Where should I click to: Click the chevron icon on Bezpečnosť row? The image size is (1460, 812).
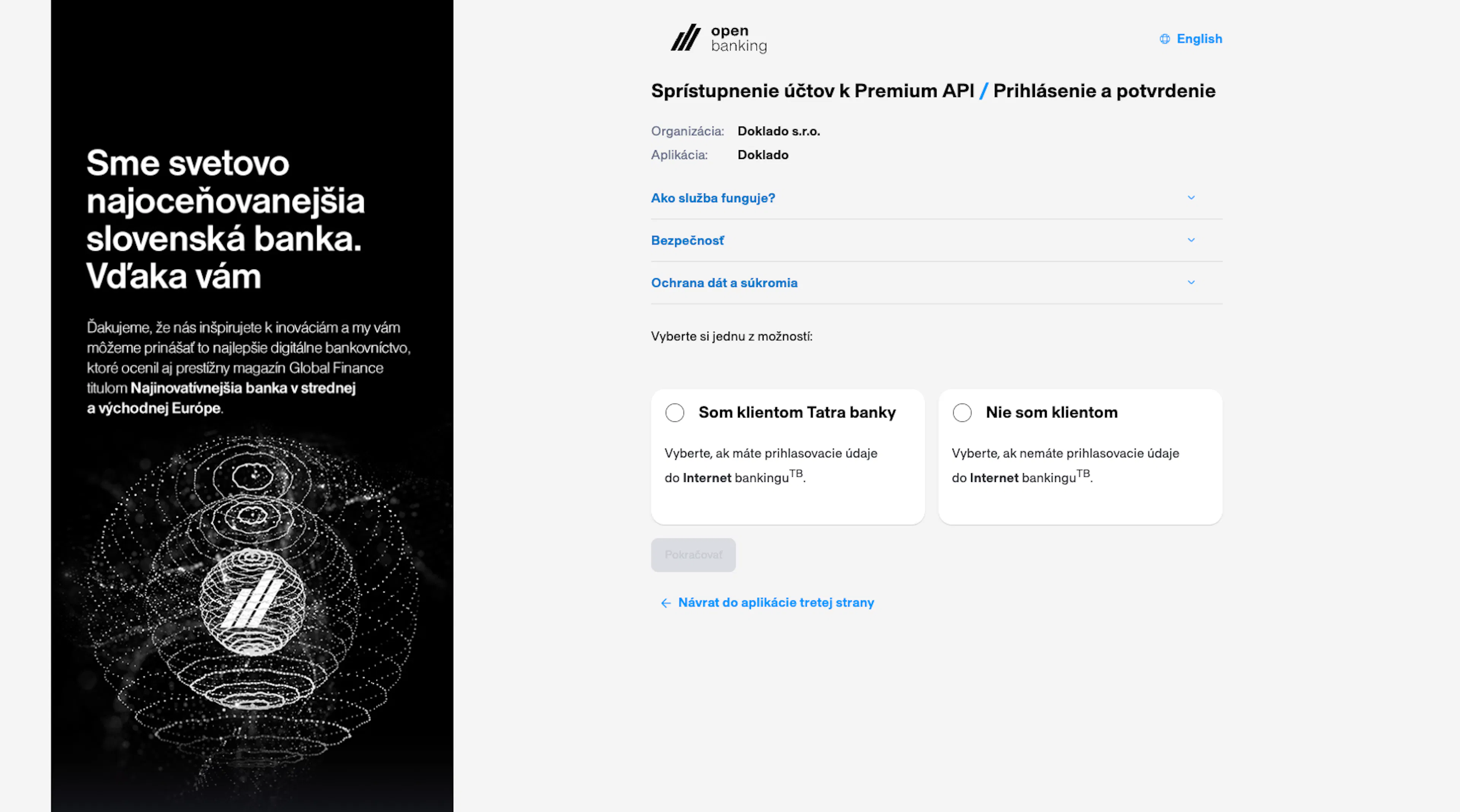(1191, 240)
